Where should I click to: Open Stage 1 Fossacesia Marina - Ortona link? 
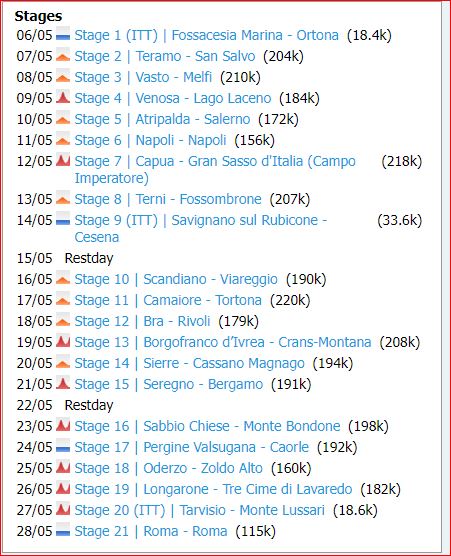coord(206,35)
